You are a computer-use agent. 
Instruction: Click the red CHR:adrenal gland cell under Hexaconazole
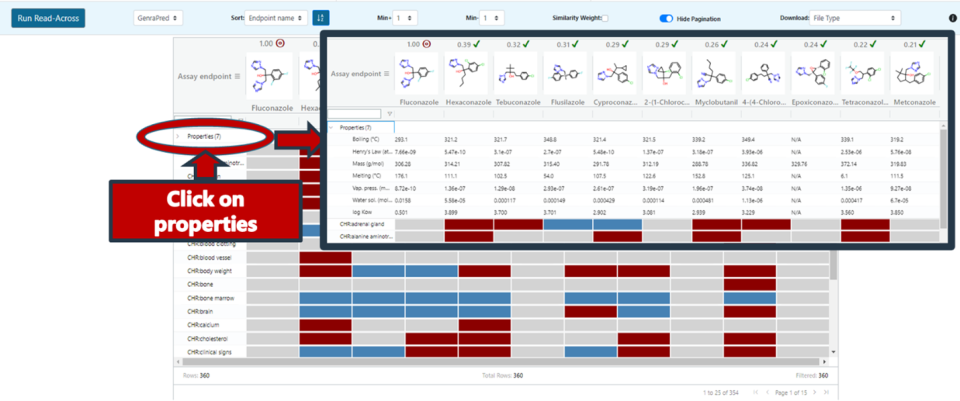tap(469, 225)
